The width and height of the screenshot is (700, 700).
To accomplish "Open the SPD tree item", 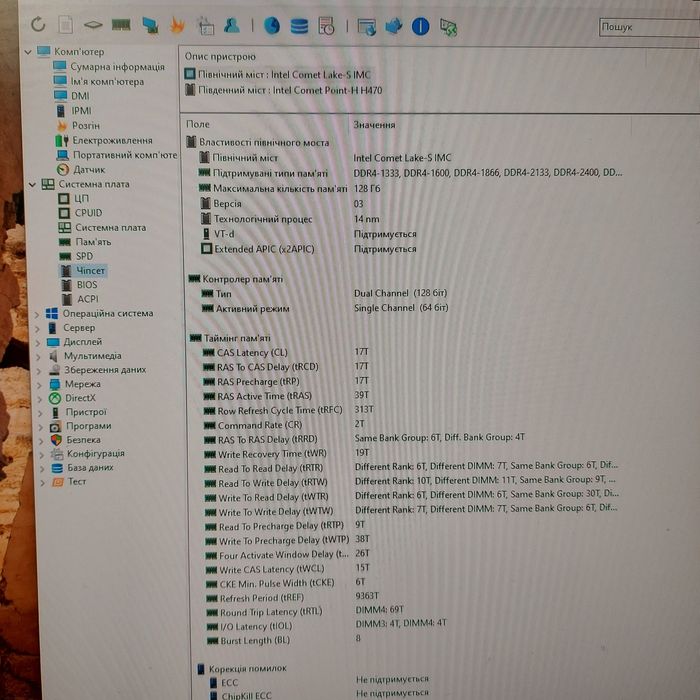I will coord(76,256).
